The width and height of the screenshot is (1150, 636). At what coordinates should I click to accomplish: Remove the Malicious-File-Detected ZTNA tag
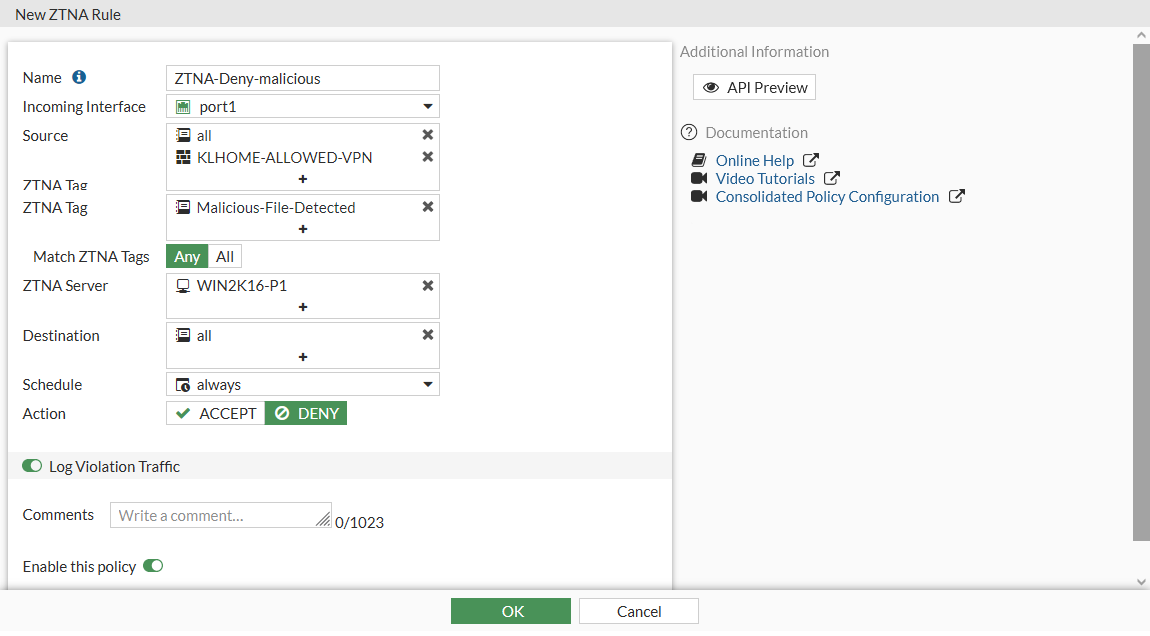[x=428, y=207]
